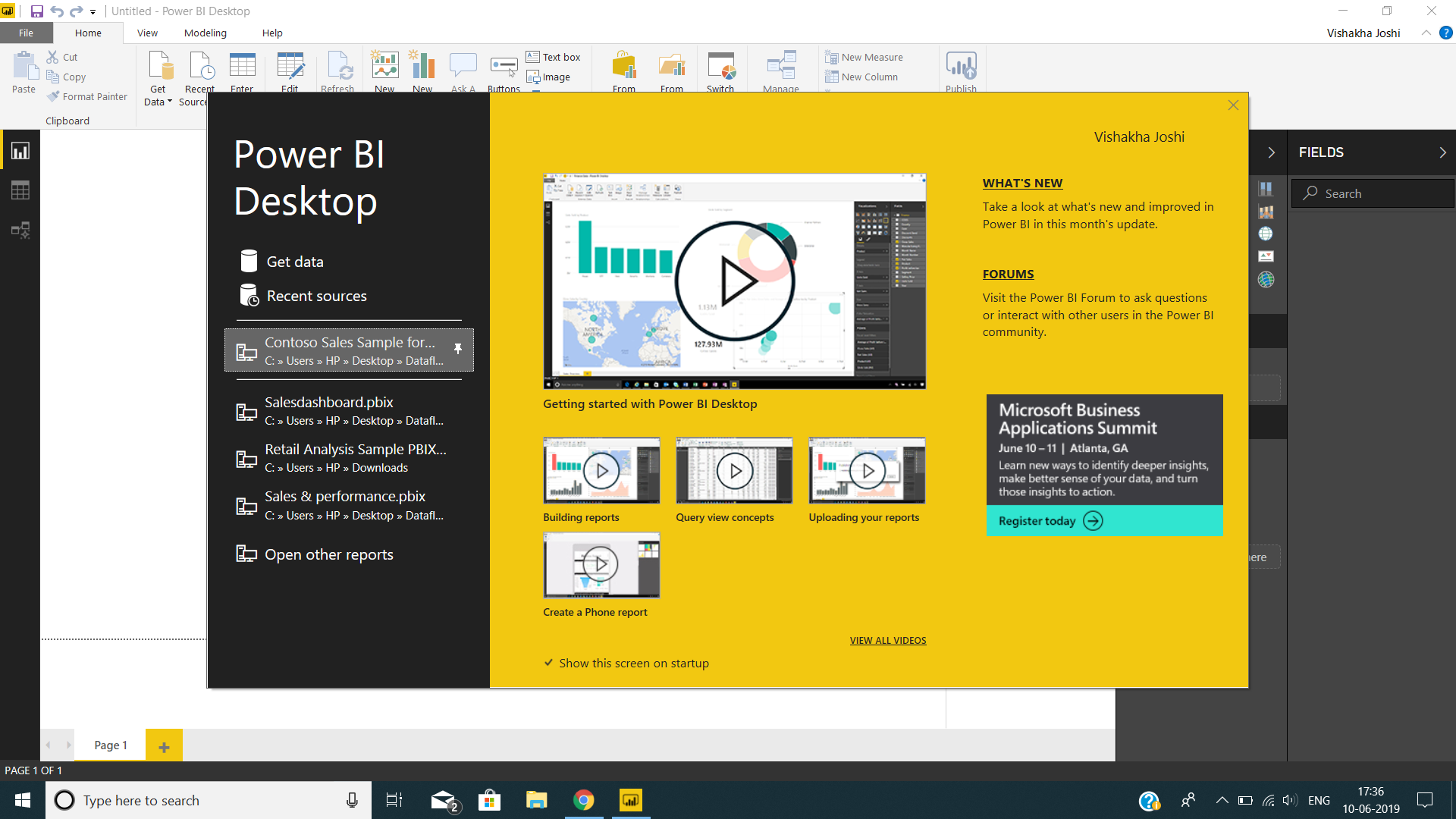Open the Help question mark icon
Screen dimensions: 1456x819
click(1445, 33)
